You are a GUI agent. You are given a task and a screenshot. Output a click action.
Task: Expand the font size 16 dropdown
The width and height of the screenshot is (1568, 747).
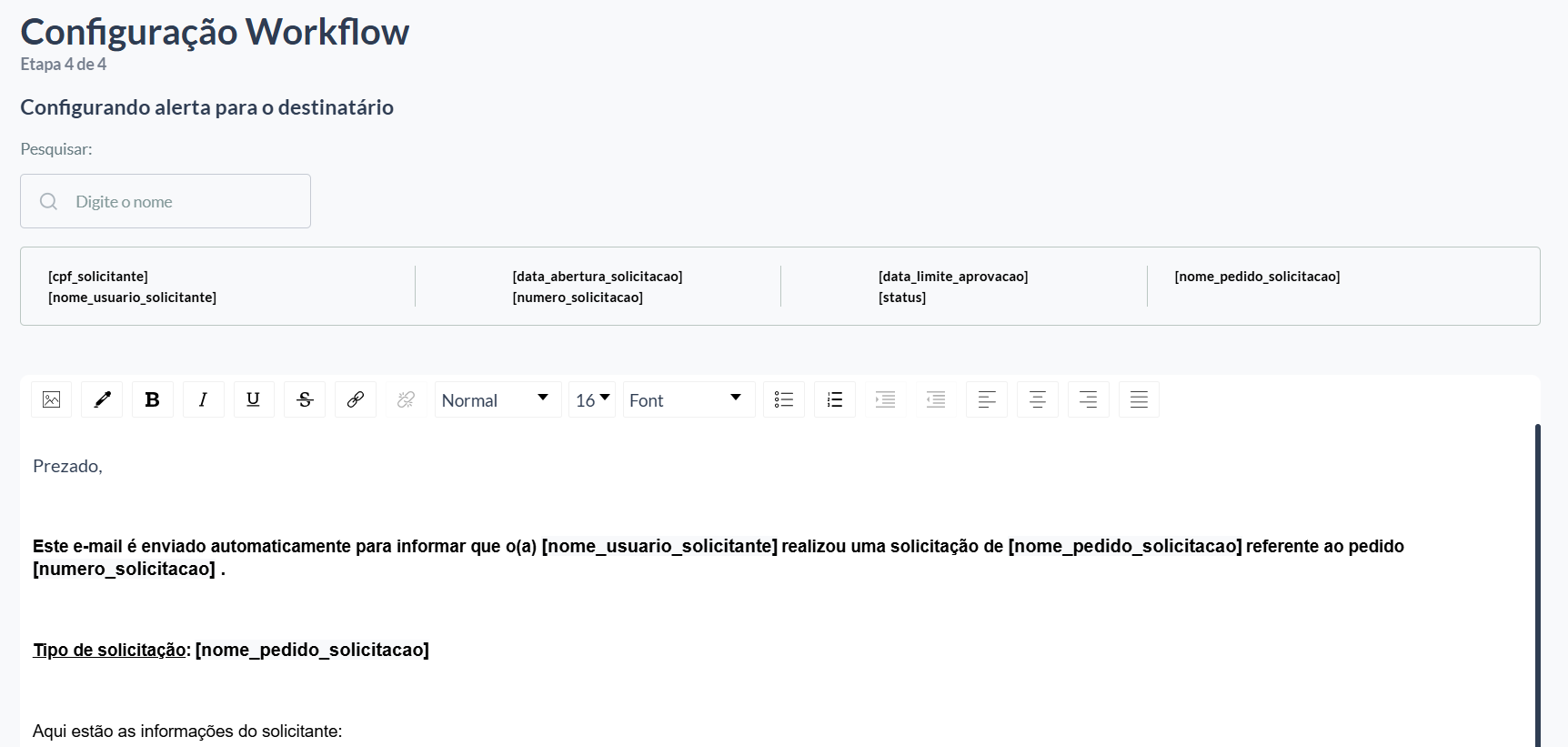tap(592, 399)
